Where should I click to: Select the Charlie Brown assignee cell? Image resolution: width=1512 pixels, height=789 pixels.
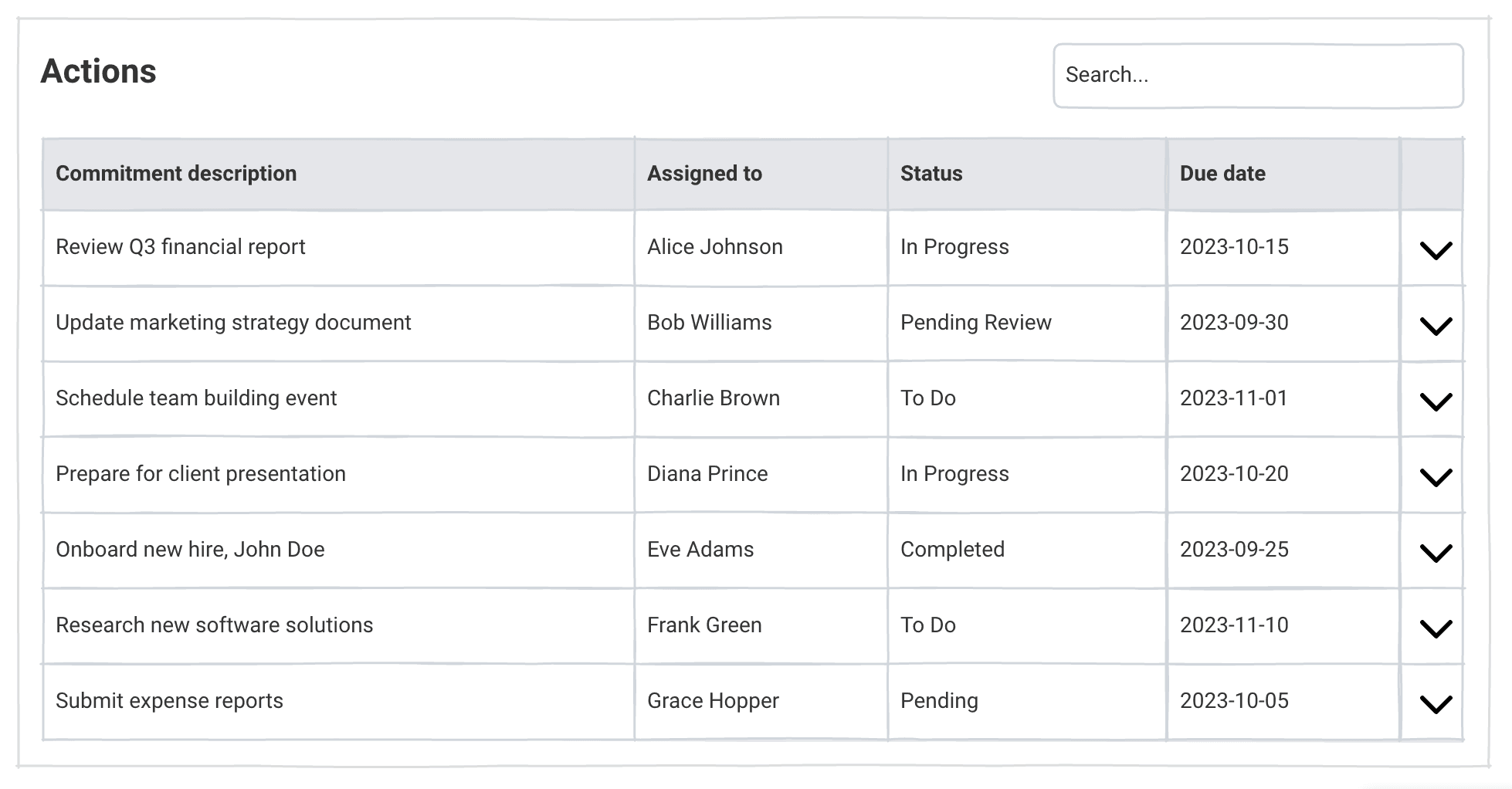pos(714,398)
